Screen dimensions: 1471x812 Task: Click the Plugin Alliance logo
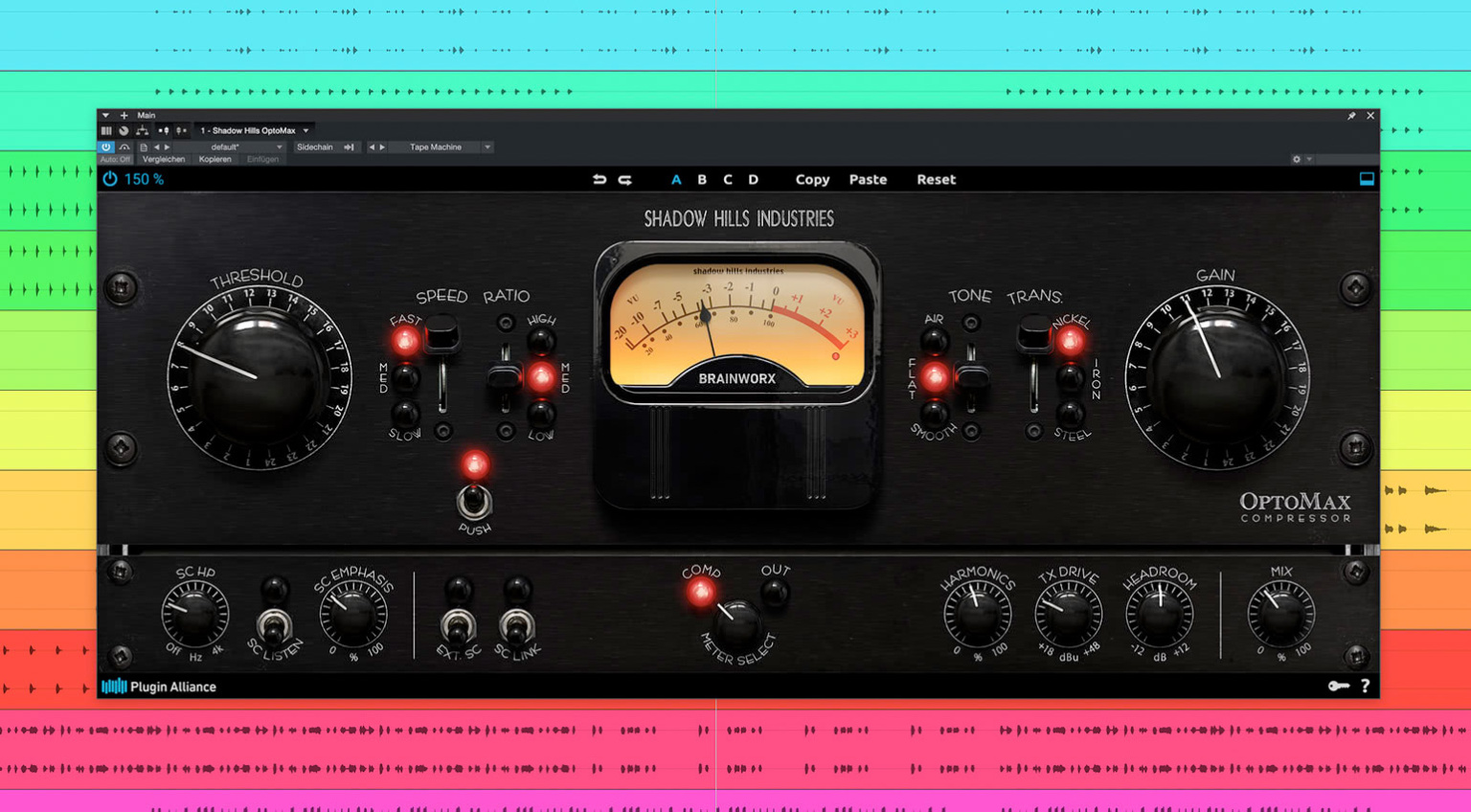coord(159,687)
